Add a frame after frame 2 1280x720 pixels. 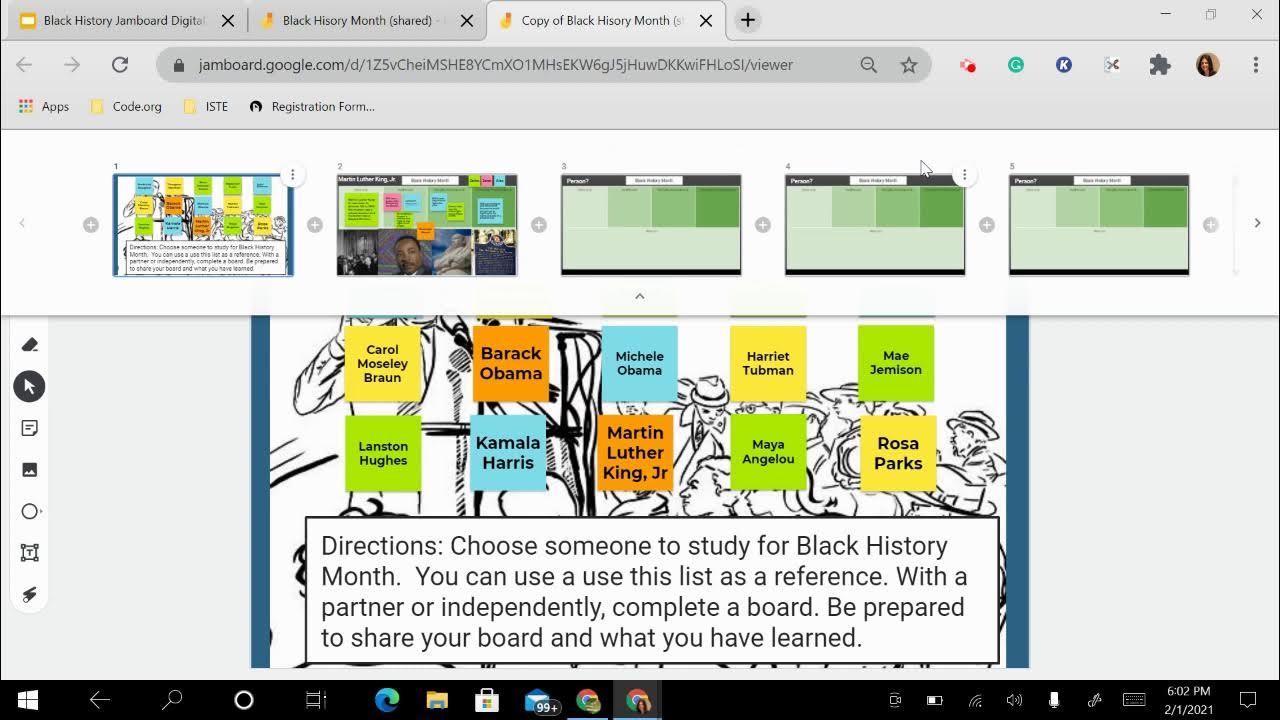(538, 225)
